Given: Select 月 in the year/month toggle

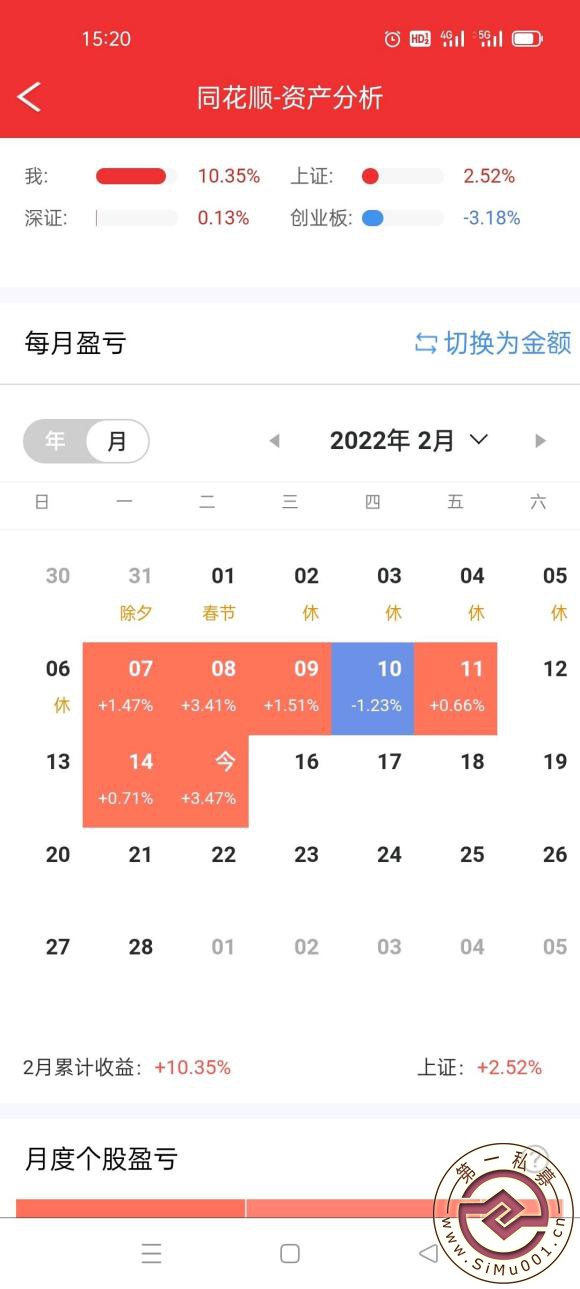Looking at the screenshot, I should 117,440.
